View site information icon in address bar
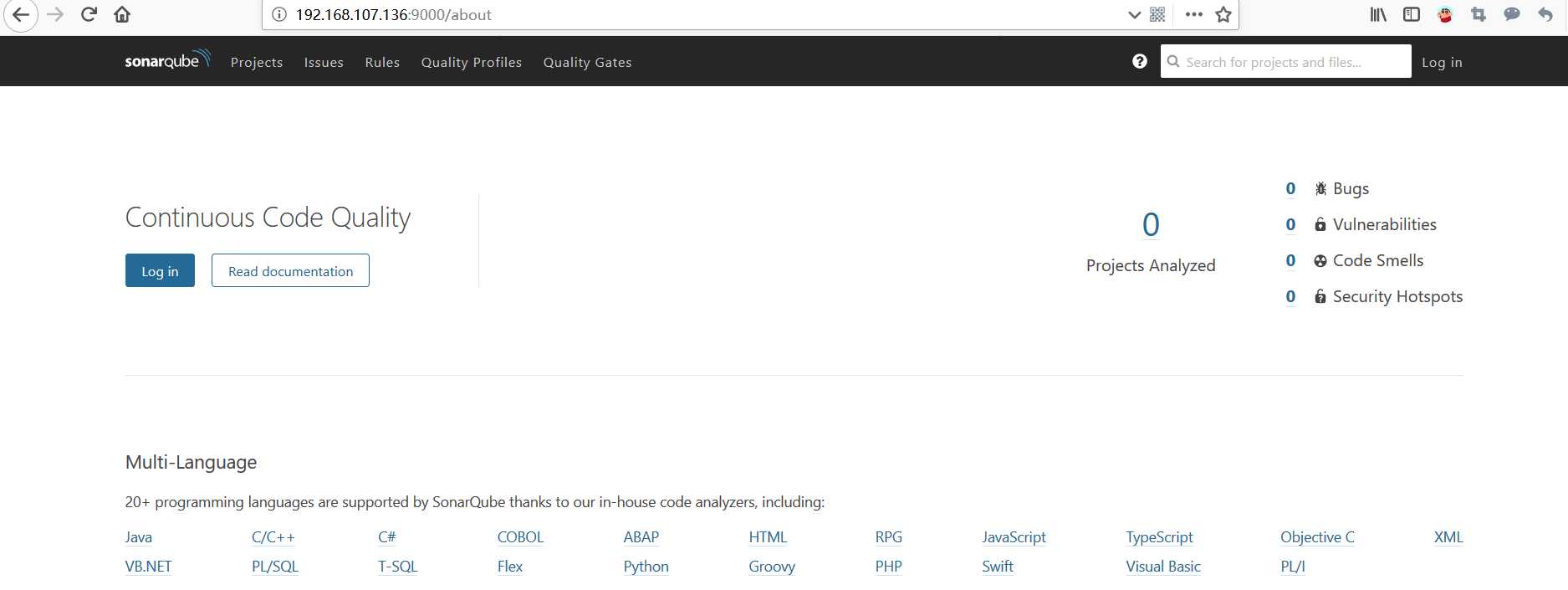The height and width of the screenshot is (590, 1568). [279, 14]
